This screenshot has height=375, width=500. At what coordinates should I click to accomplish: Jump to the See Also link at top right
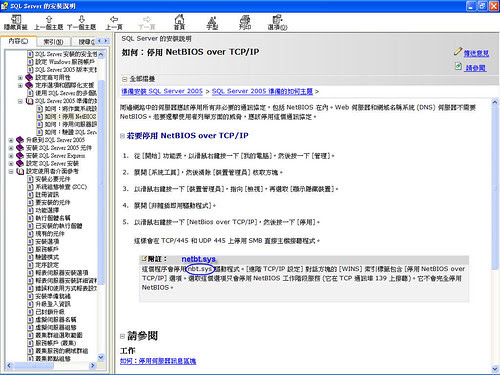[x=476, y=68]
